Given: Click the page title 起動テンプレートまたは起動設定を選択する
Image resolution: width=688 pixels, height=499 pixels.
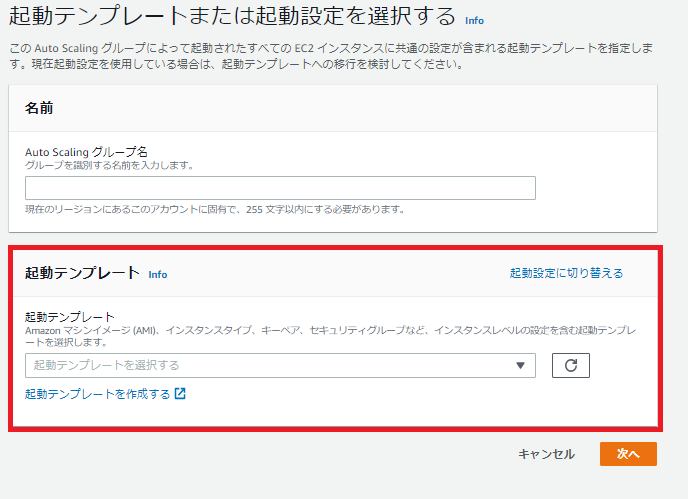Looking at the screenshot, I should tap(232, 16).
